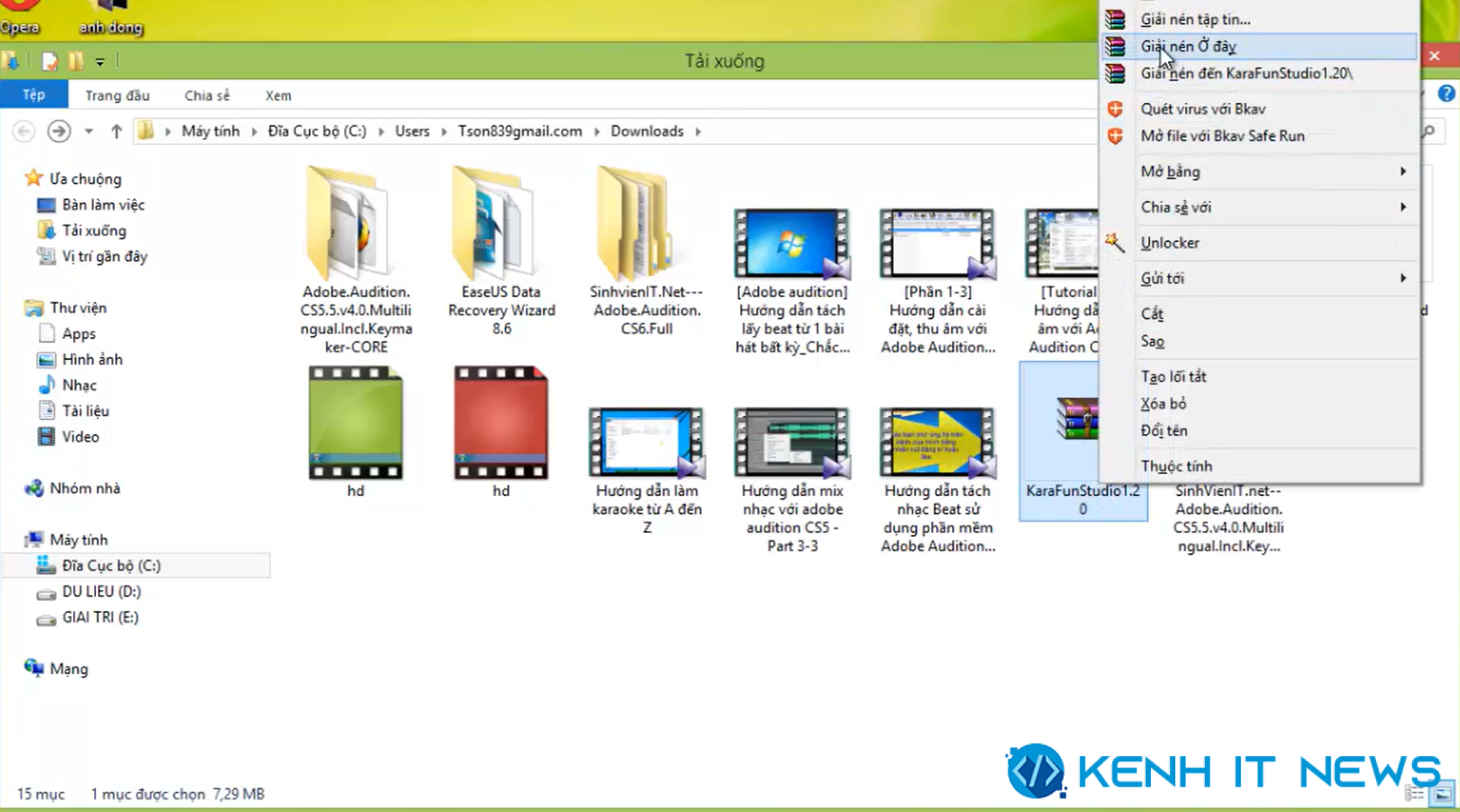
Task: Click 'Downloads' breadcrumb segment
Action: [x=647, y=131]
